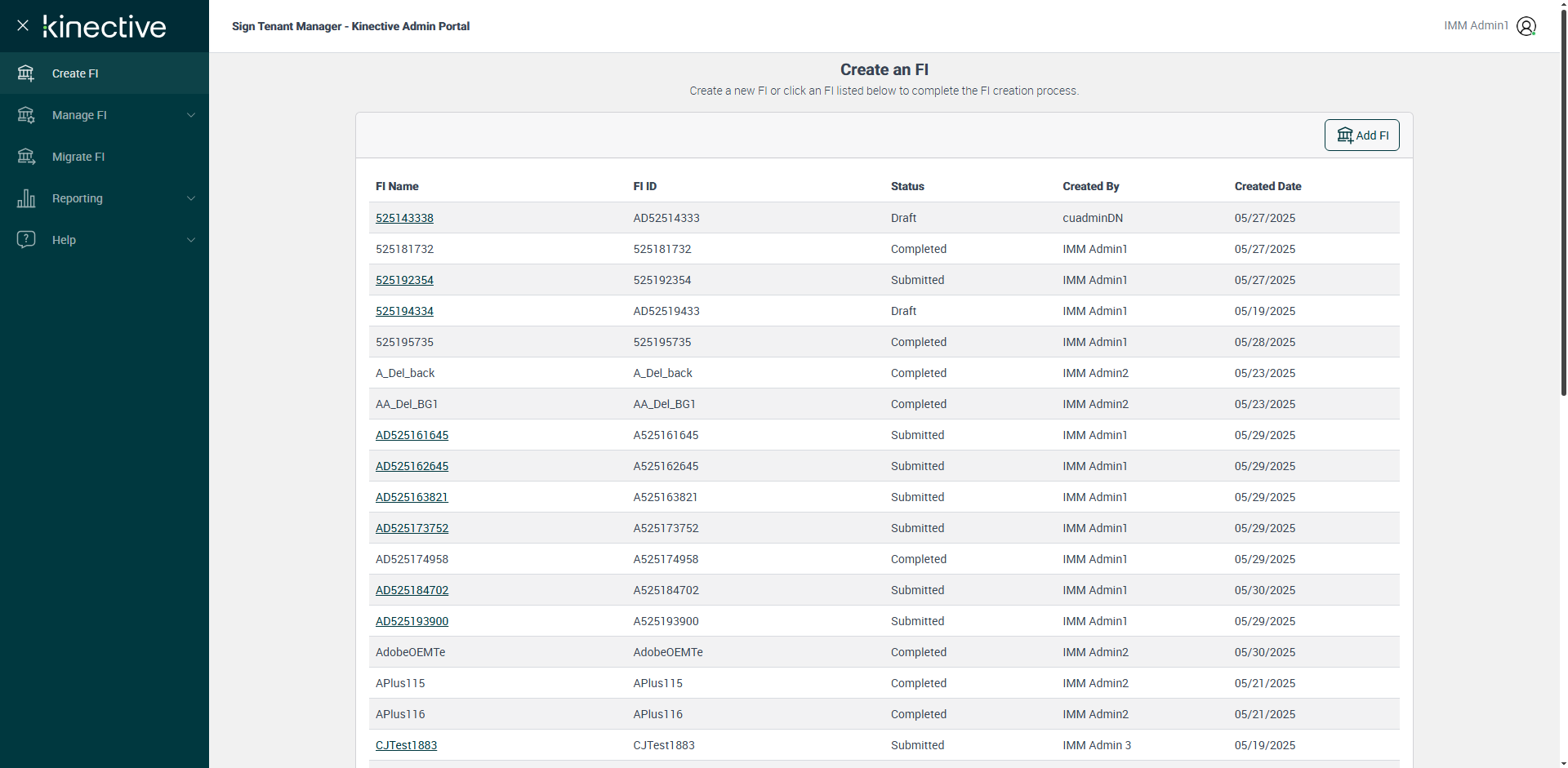Open the CJTest1883 FI link

(x=406, y=745)
